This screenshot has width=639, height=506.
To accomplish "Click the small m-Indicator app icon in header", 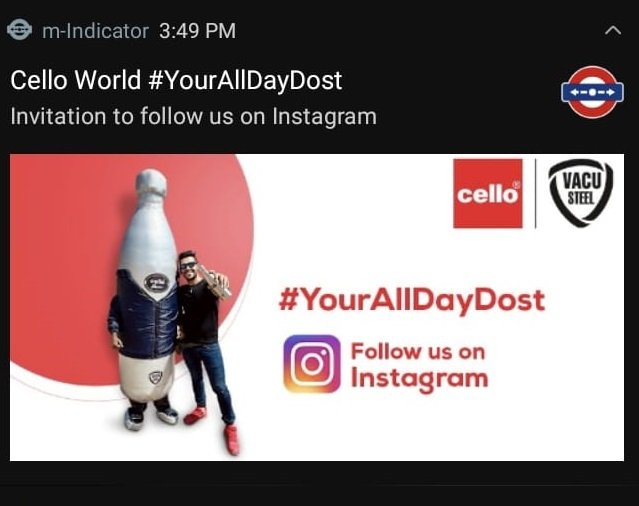I will point(19,29).
